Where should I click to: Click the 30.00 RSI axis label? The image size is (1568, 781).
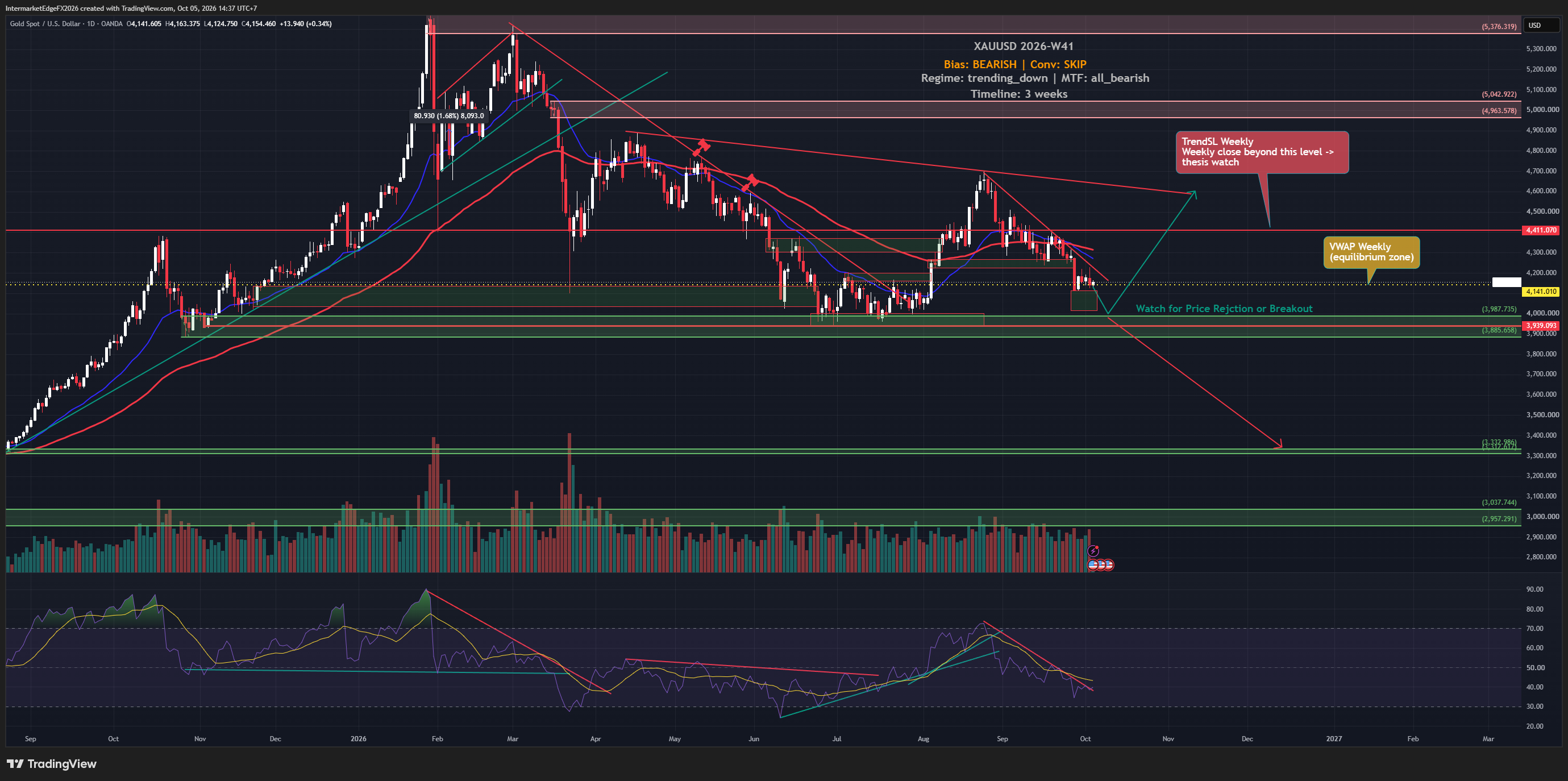(1534, 706)
